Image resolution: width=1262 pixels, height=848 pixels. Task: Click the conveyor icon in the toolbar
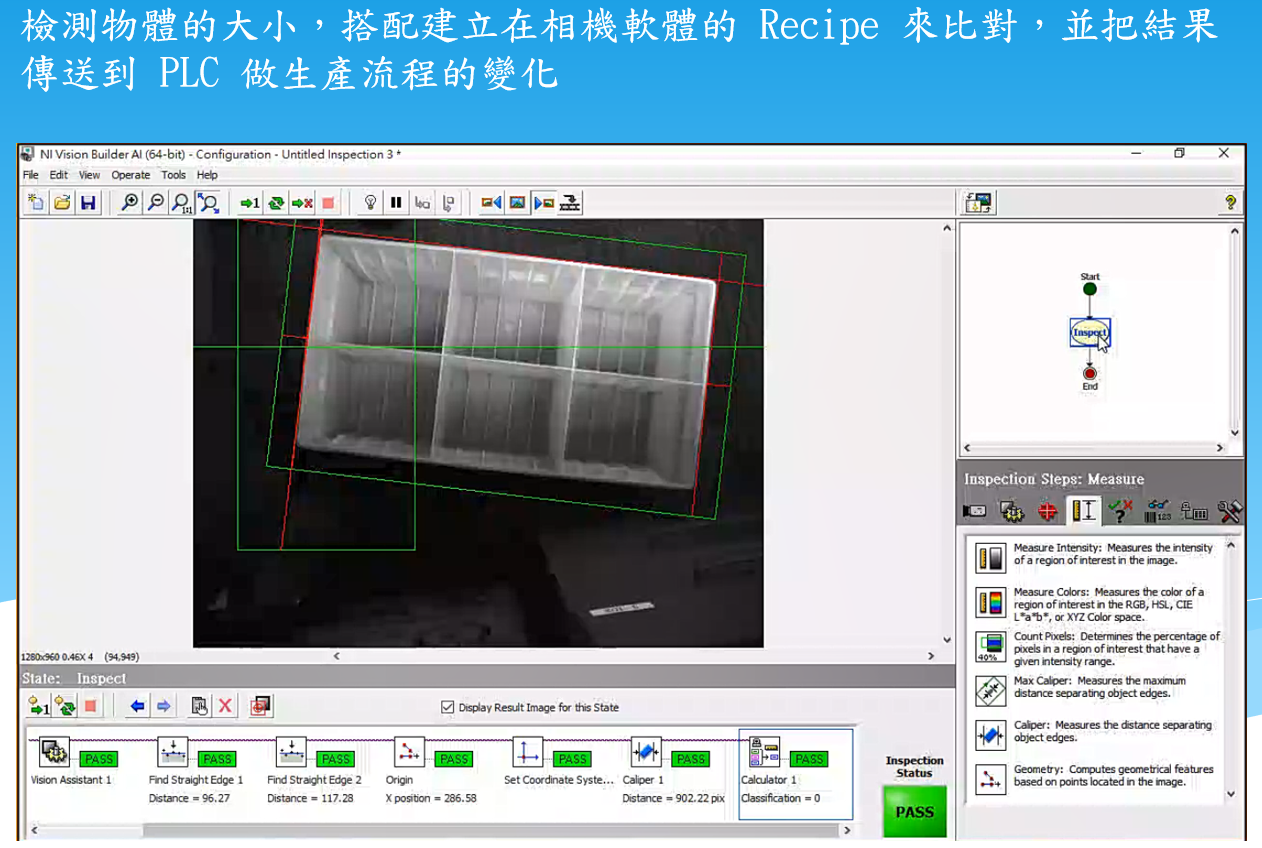point(569,203)
